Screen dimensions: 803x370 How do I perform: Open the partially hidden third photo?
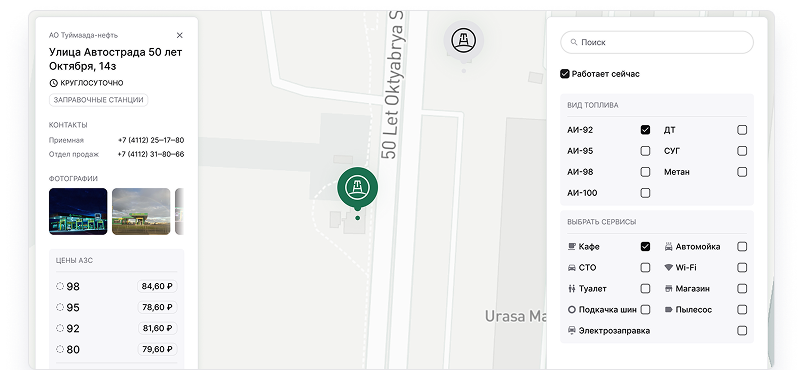pos(179,211)
